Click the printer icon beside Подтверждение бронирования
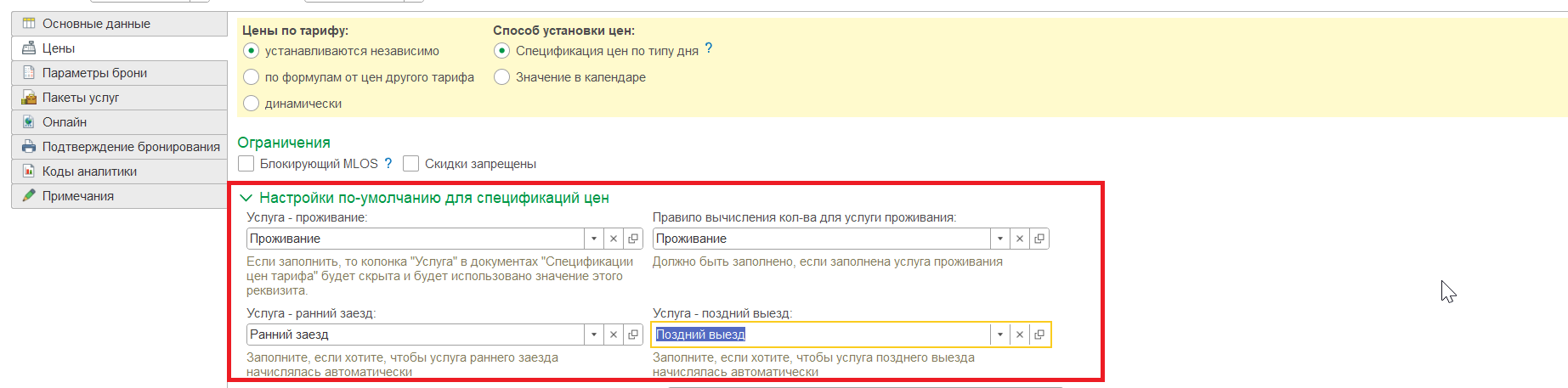 click(x=29, y=147)
